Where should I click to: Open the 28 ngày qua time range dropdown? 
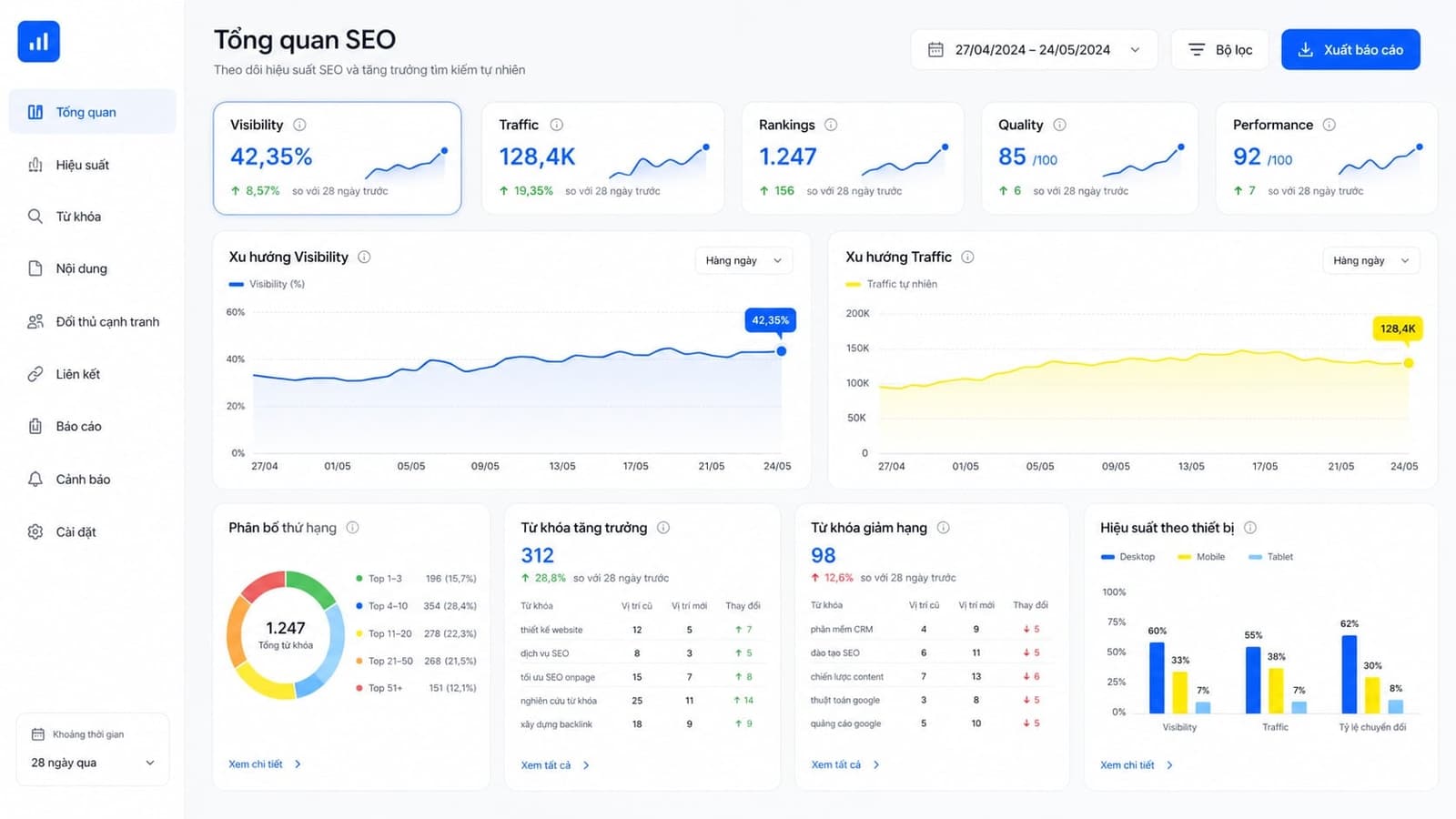(93, 763)
